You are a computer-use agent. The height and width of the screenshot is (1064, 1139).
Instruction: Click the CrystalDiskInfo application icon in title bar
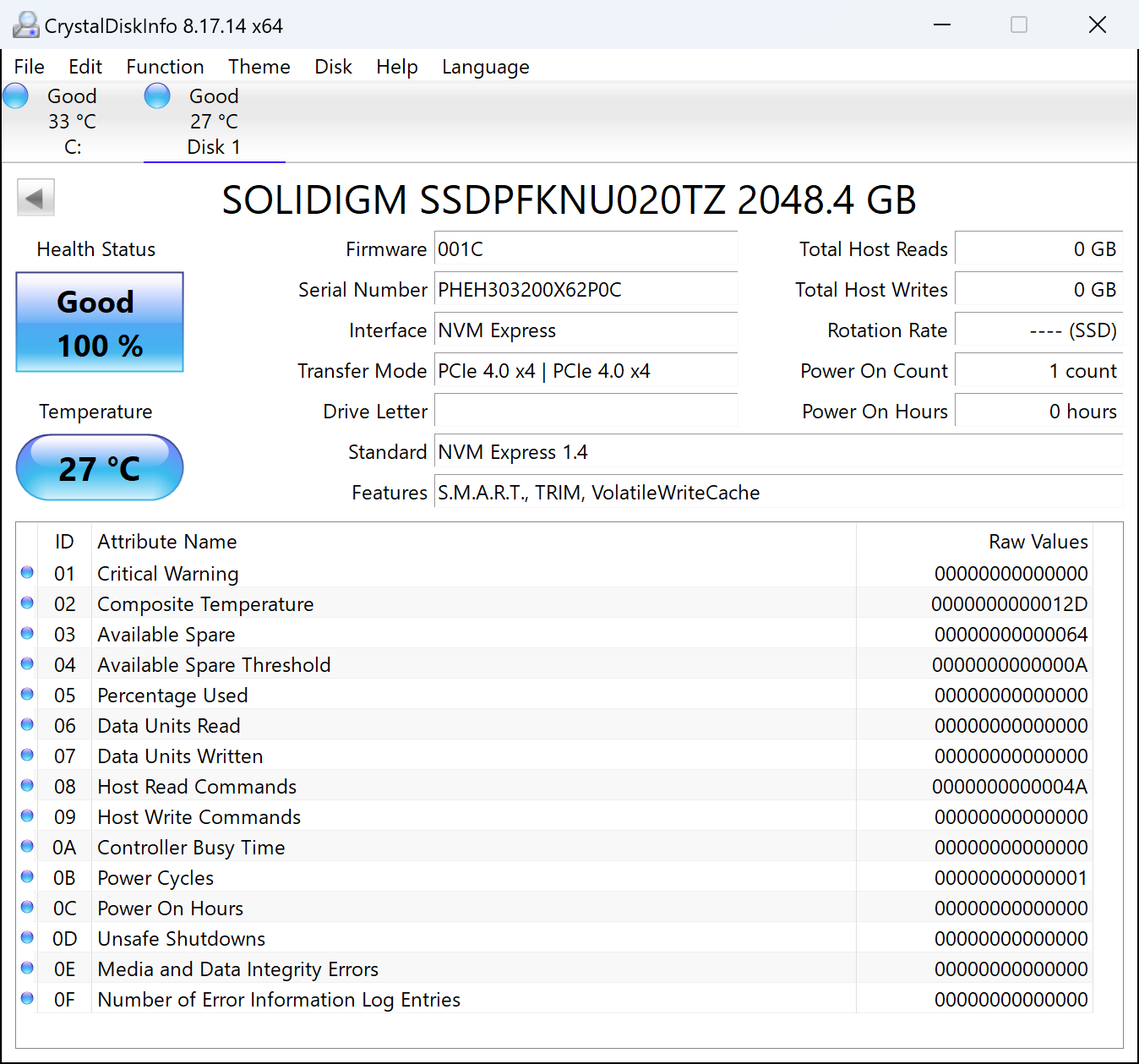coord(25,25)
